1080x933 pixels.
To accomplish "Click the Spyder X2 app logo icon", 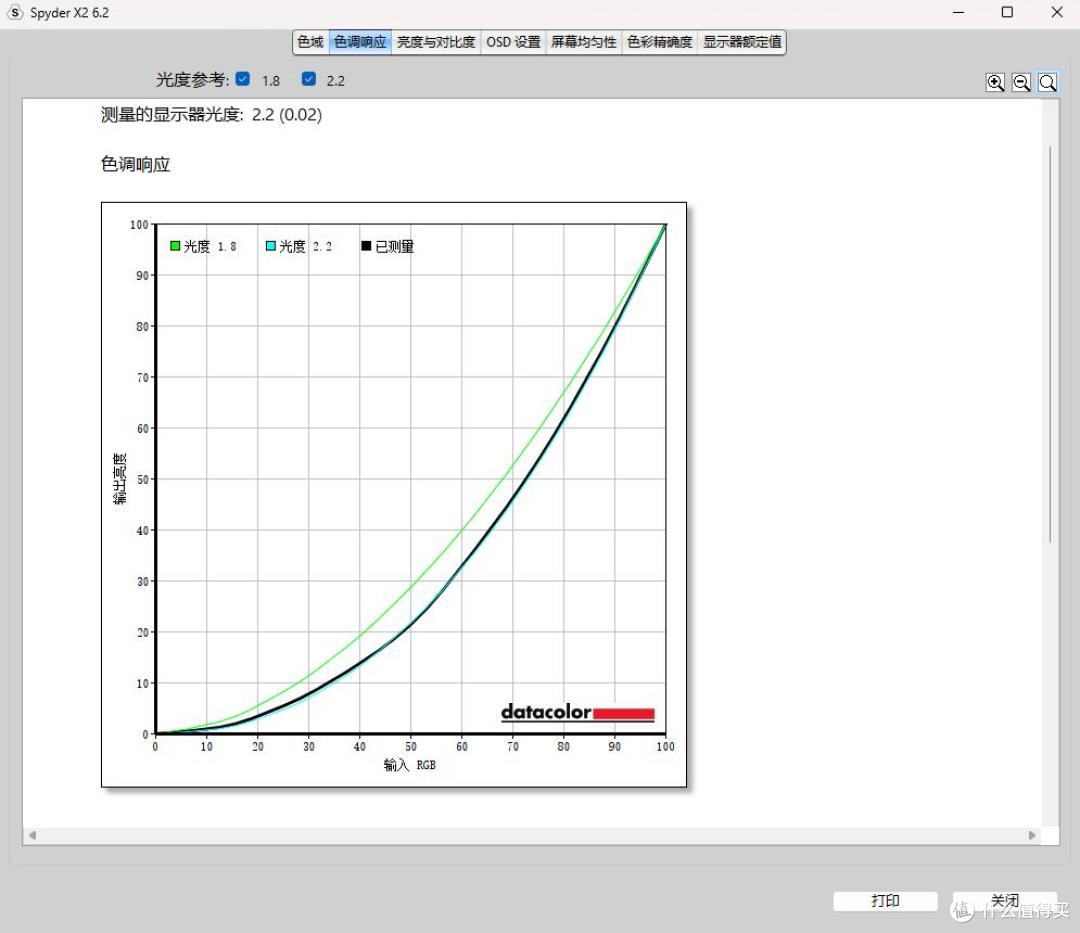I will 15,12.
